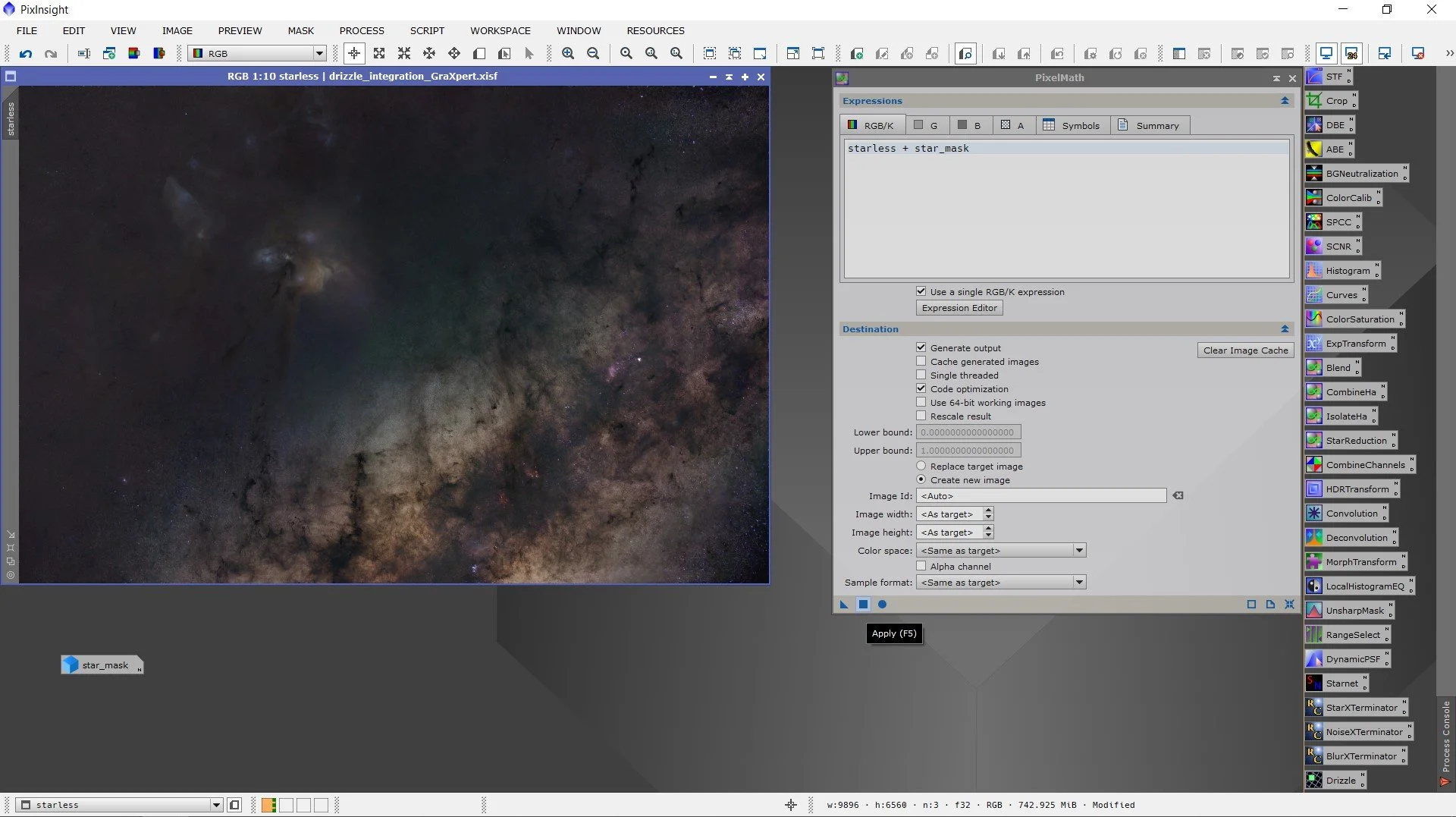Open the starless view selector dropdown
Screen dimensions: 1456x817
click(x=119, y=805)
